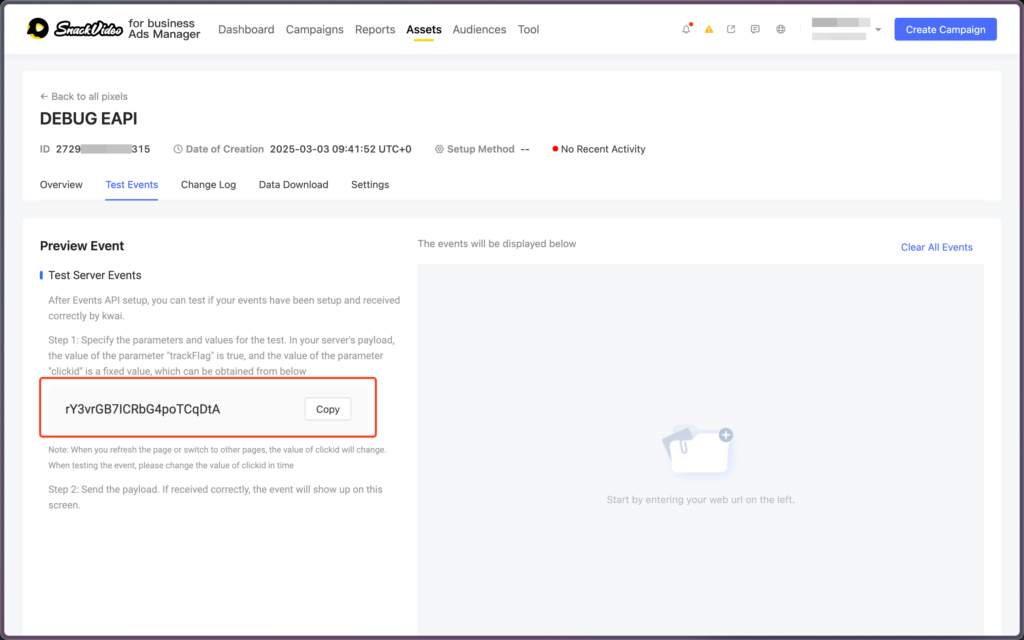
Task: Open the external link share icon
Action: click(731, 29)
